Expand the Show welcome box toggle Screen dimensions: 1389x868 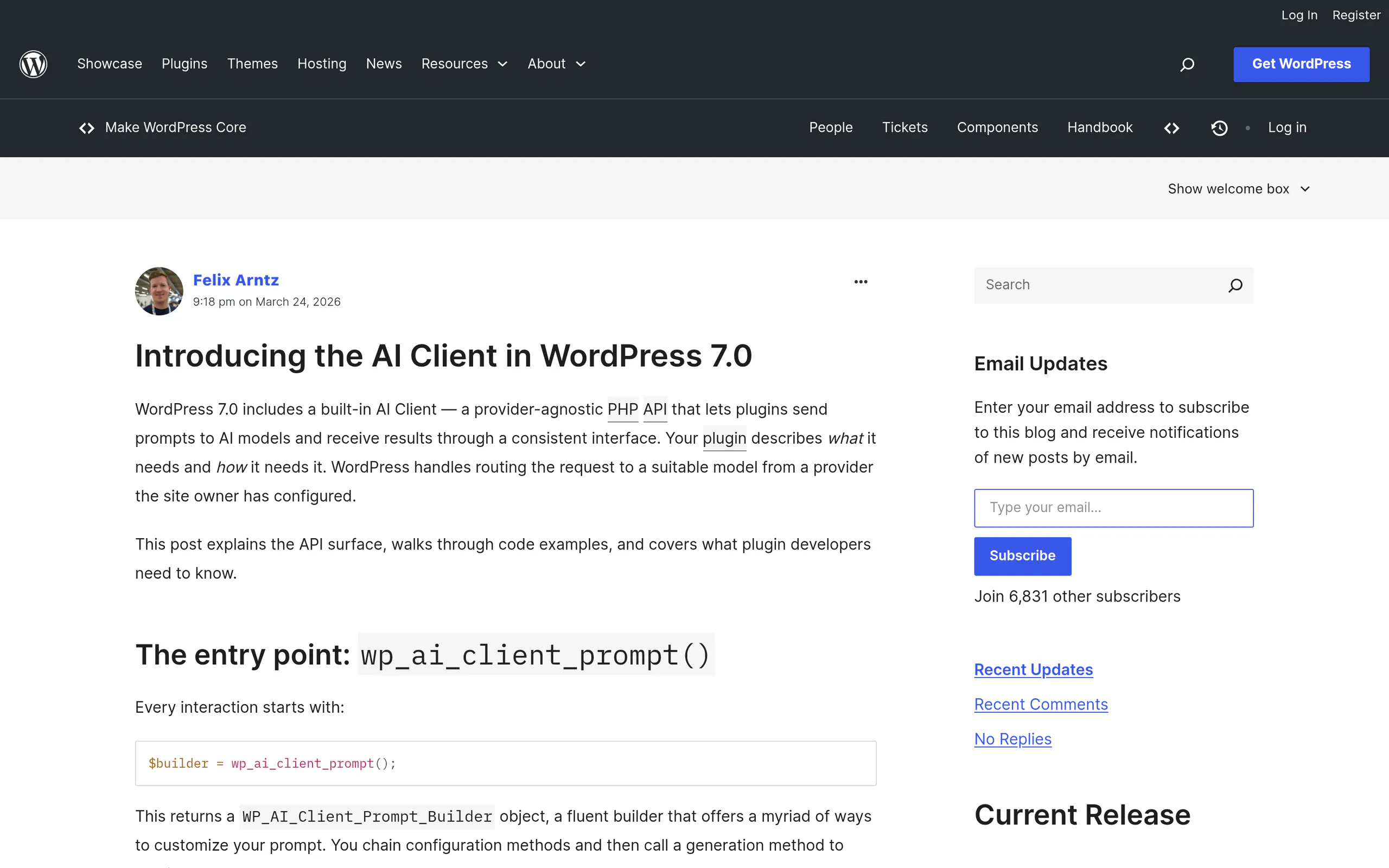1239,189
